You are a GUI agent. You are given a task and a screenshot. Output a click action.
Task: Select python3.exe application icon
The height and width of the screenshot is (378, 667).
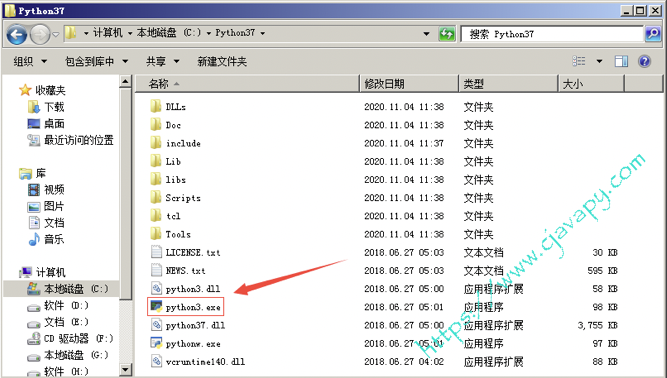[x=156, y=307]
